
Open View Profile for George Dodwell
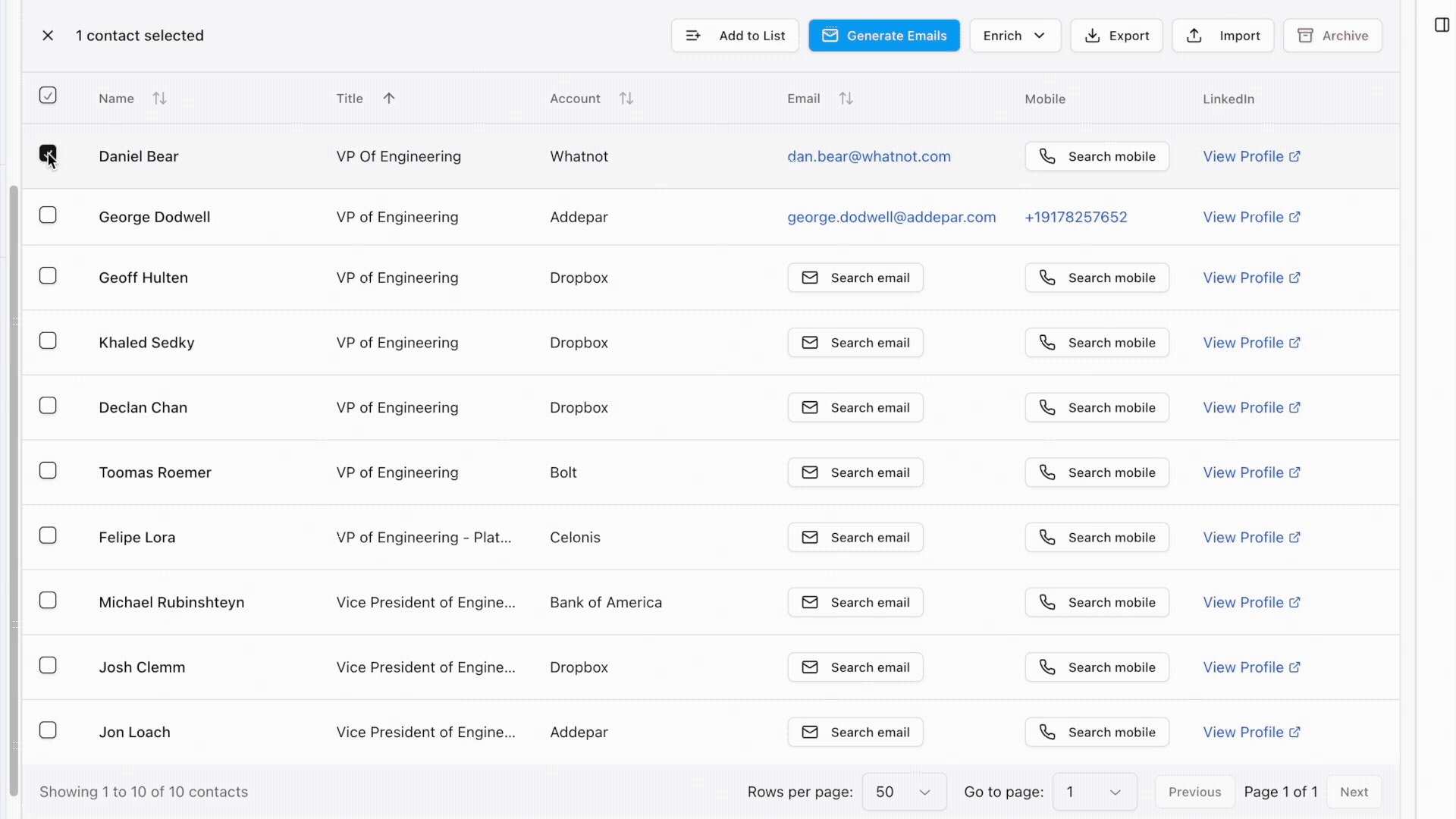click(1246, 217)
